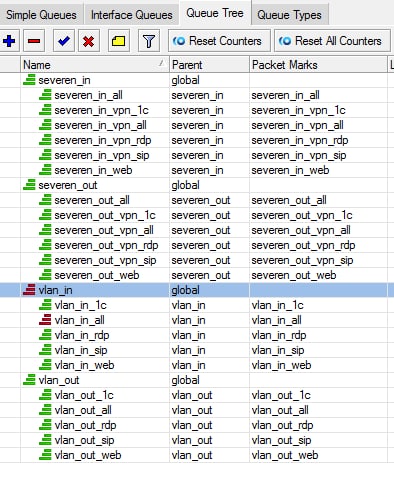Click the Reset All Counters button
Image resolution: width=394 pixels, height=486 pixels.
tap(332, 41)
